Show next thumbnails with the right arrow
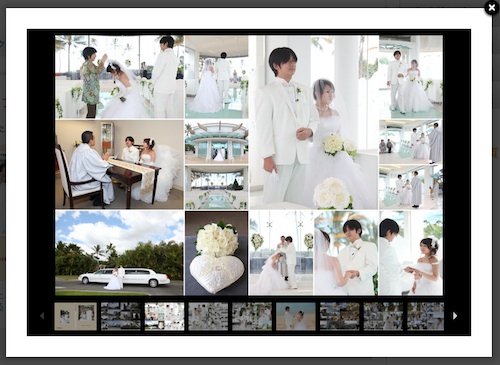This screenshot has height=365, width=500. tap(455, 316)
